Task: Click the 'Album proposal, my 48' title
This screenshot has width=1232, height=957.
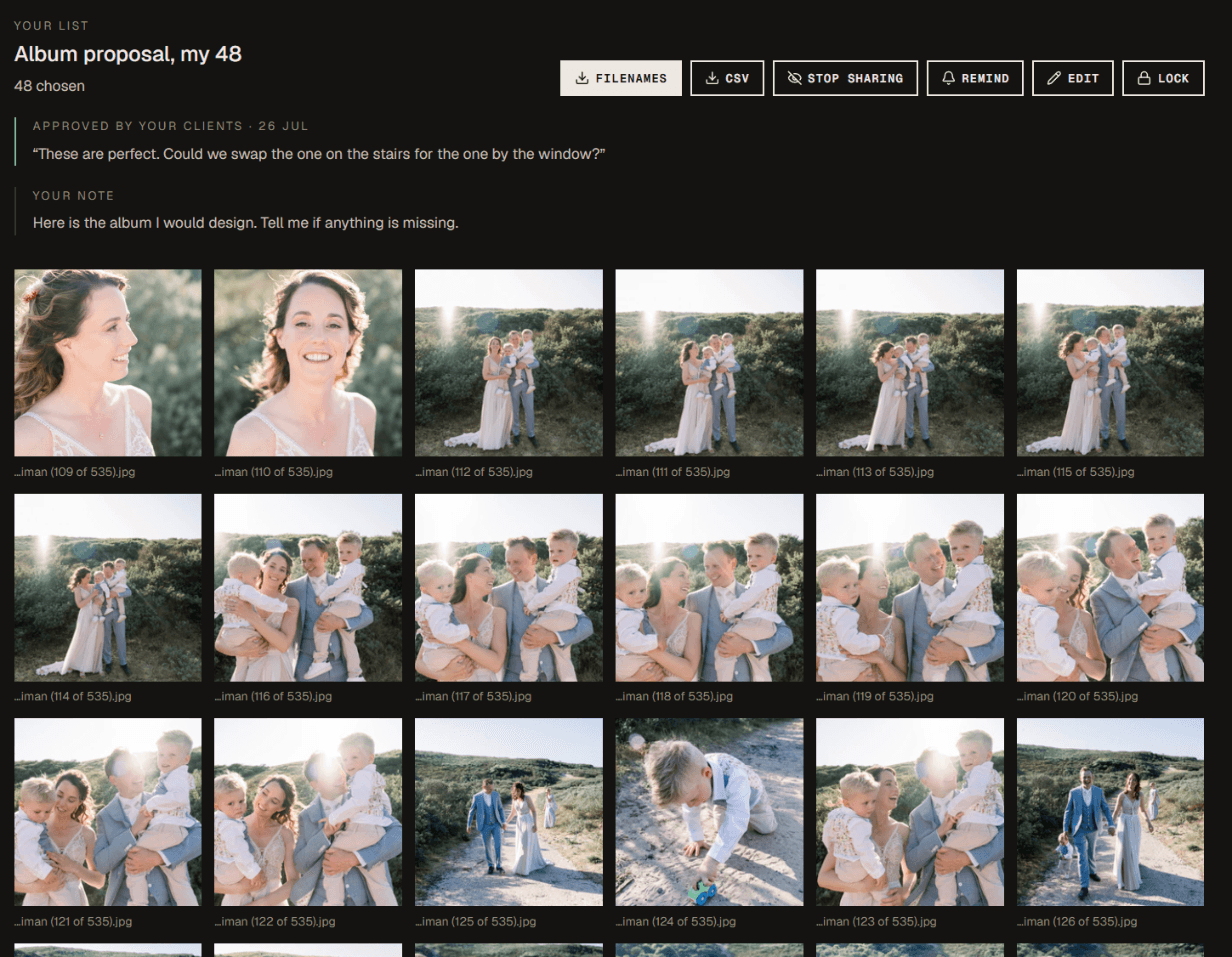Action: pyautogui.click(x=128, y=54)
